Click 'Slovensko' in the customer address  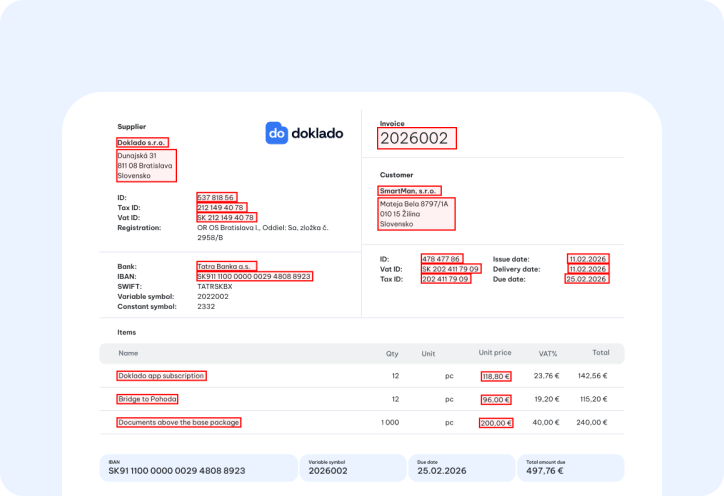[x=397, y=224]
